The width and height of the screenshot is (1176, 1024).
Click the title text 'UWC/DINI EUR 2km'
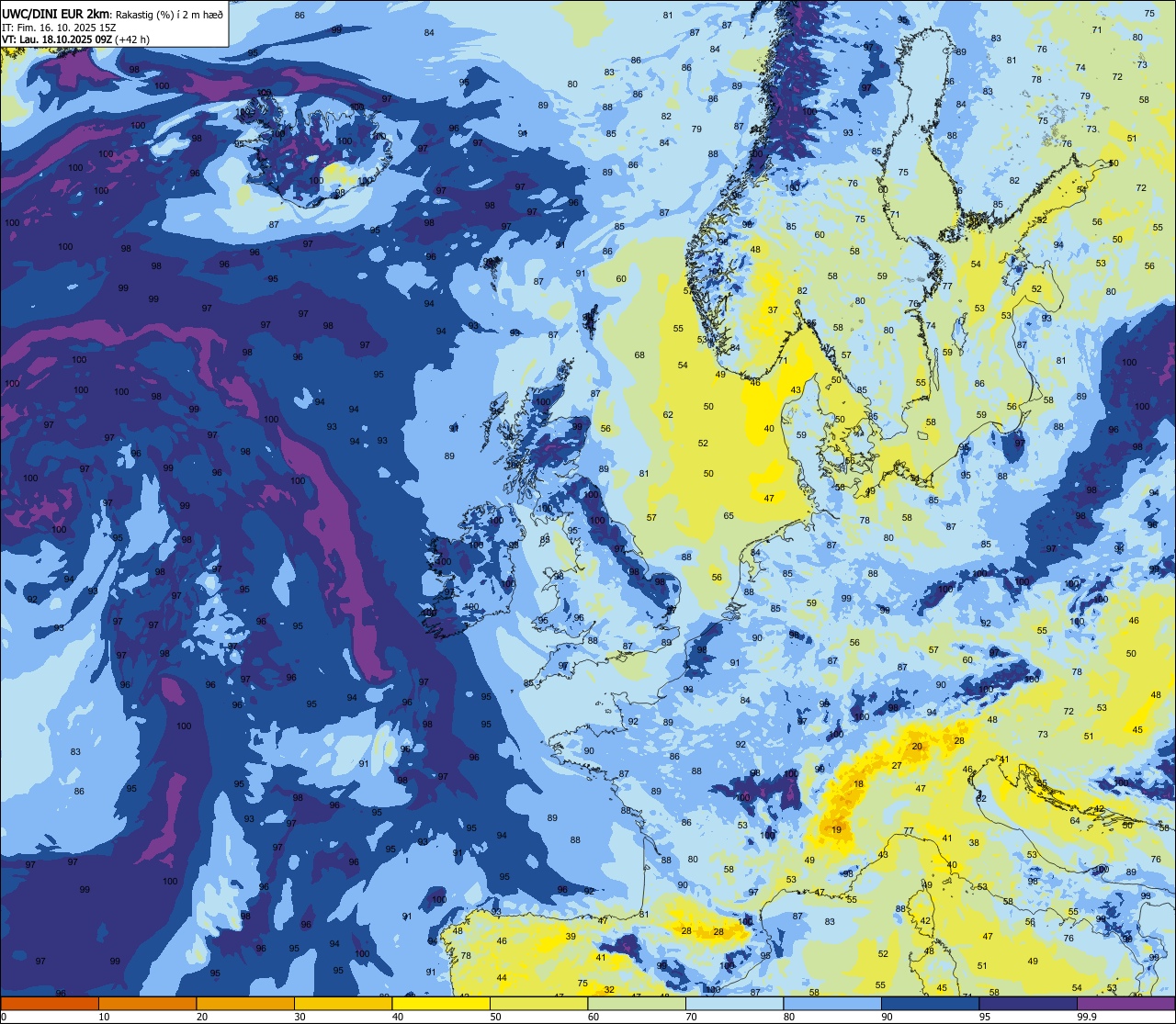pyautogui.click(x=56, y=13)
